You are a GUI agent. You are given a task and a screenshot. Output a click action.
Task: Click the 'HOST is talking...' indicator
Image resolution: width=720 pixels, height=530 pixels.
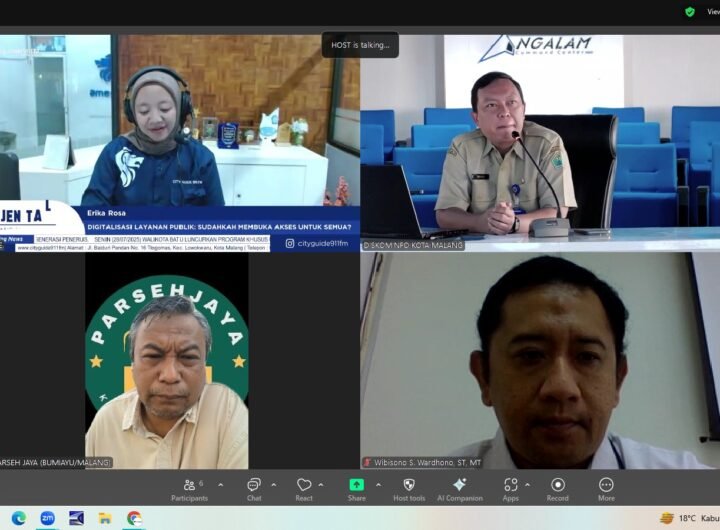(x=360, y=45)
